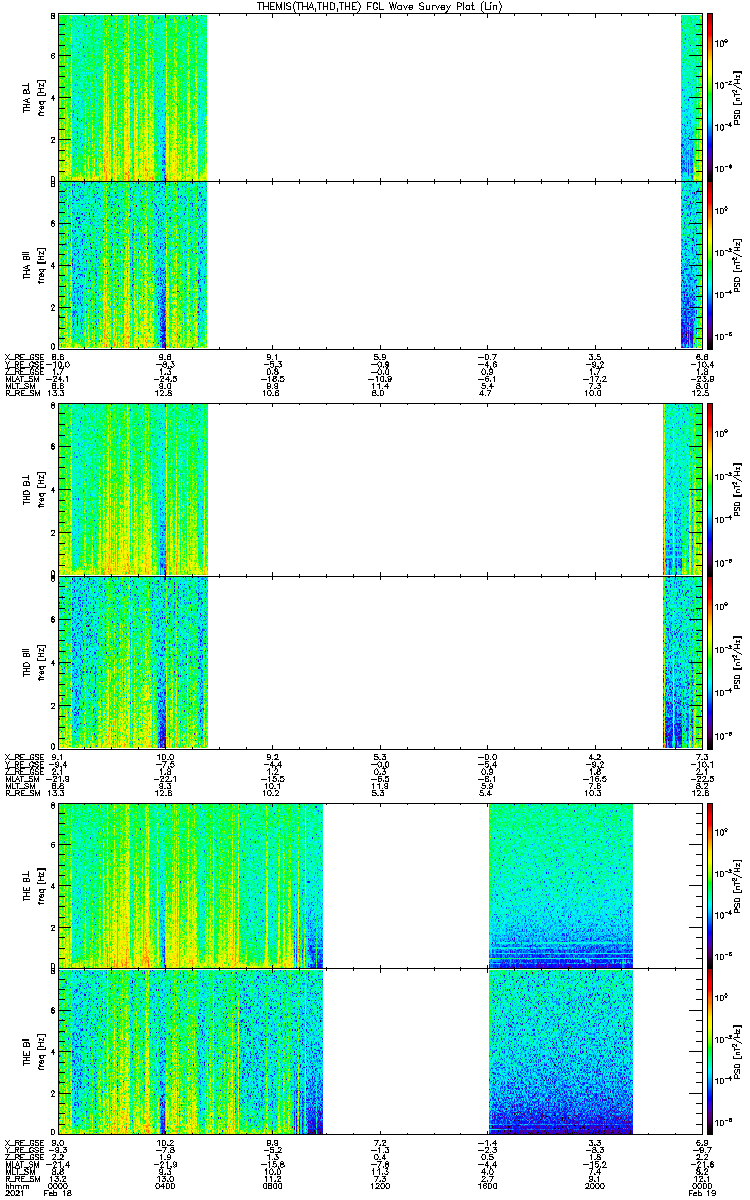This screenshot has height=1200, width=750.
Task: Click the THA B-perpendicular y-axis label
Action: [x=32, y=96]
